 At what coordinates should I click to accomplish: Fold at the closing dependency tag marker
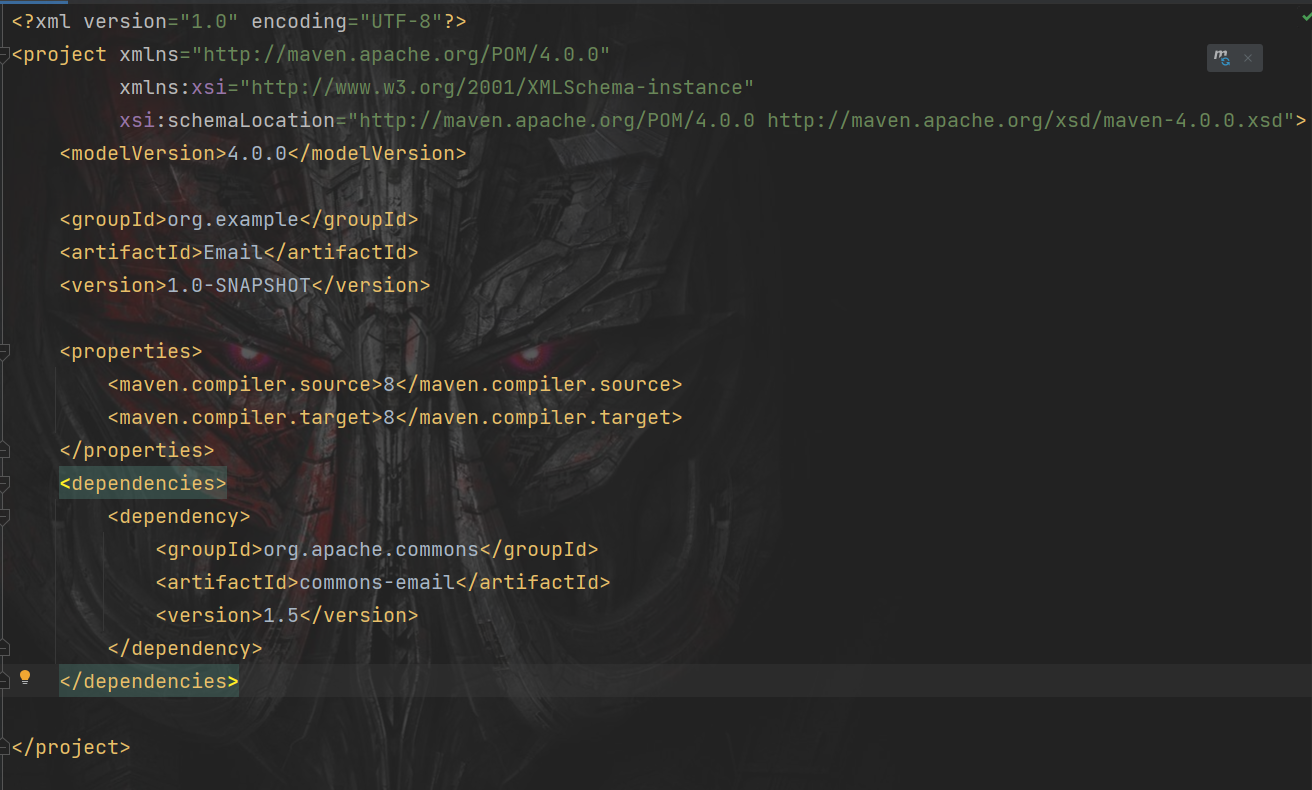point(4,649)
